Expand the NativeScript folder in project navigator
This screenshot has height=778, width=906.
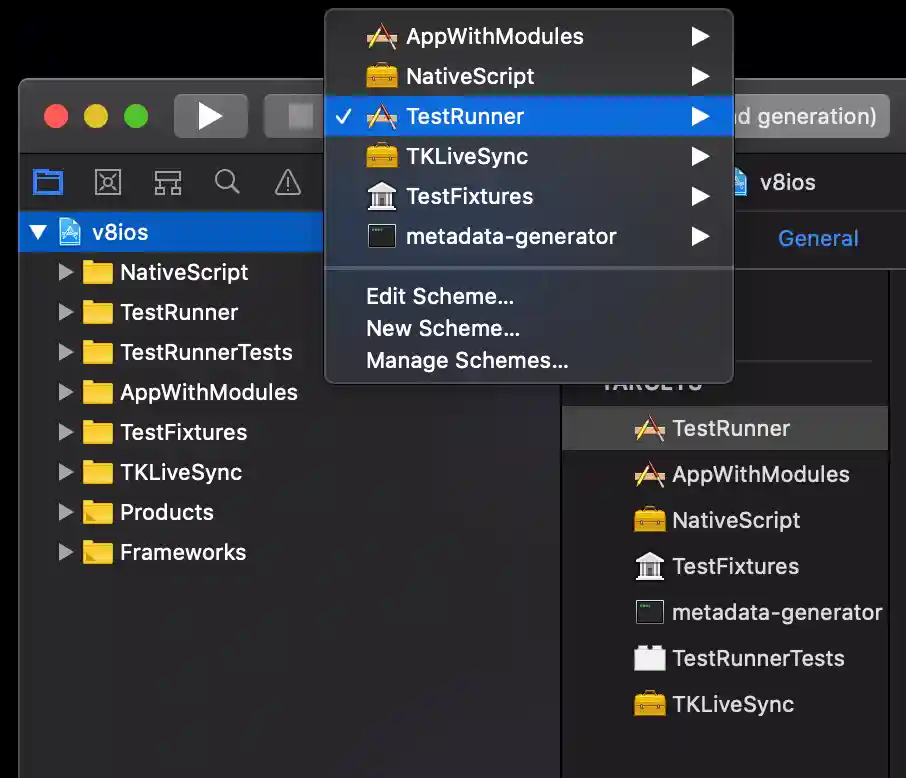click(x=66, y=272)
